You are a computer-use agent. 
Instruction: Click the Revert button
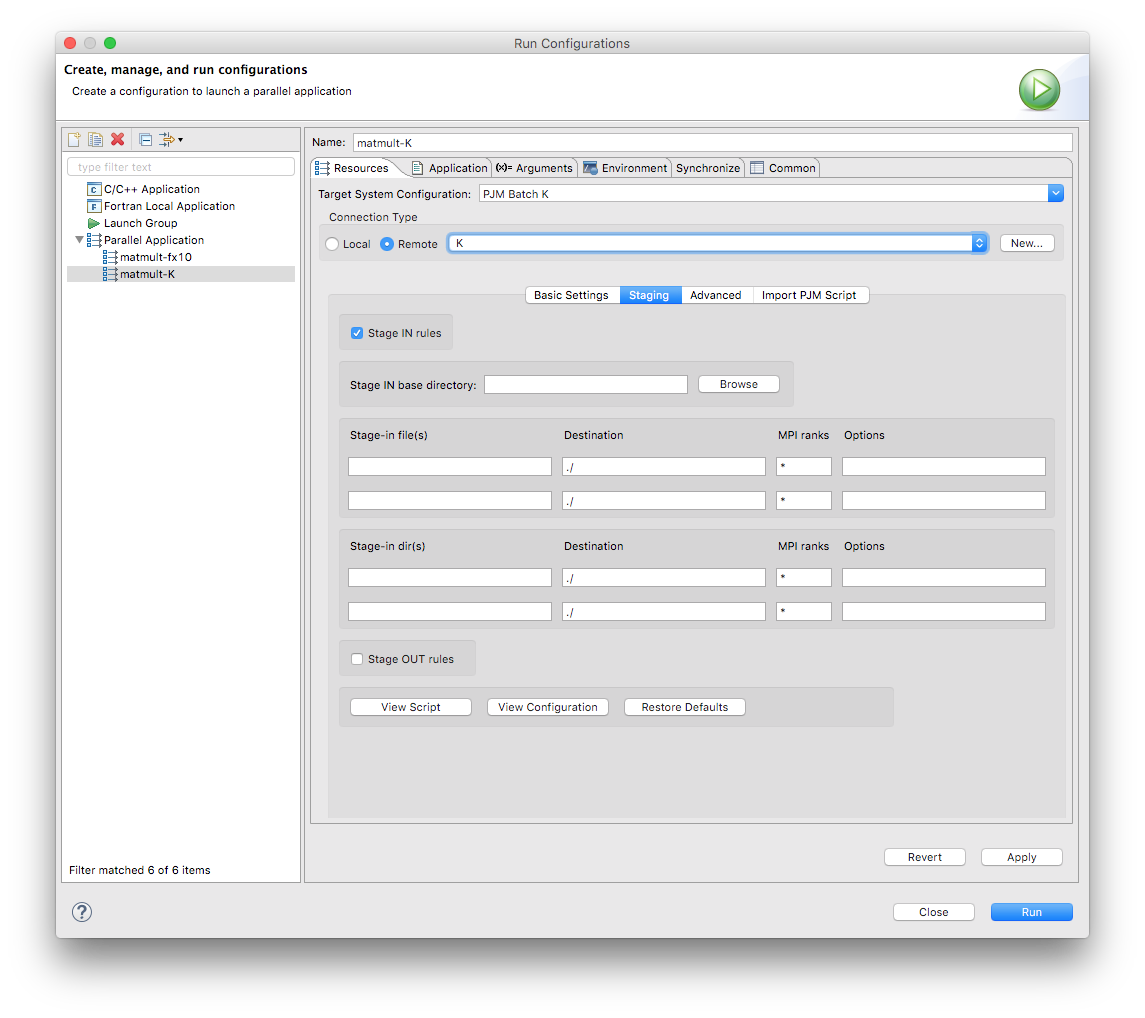[924, 857]
